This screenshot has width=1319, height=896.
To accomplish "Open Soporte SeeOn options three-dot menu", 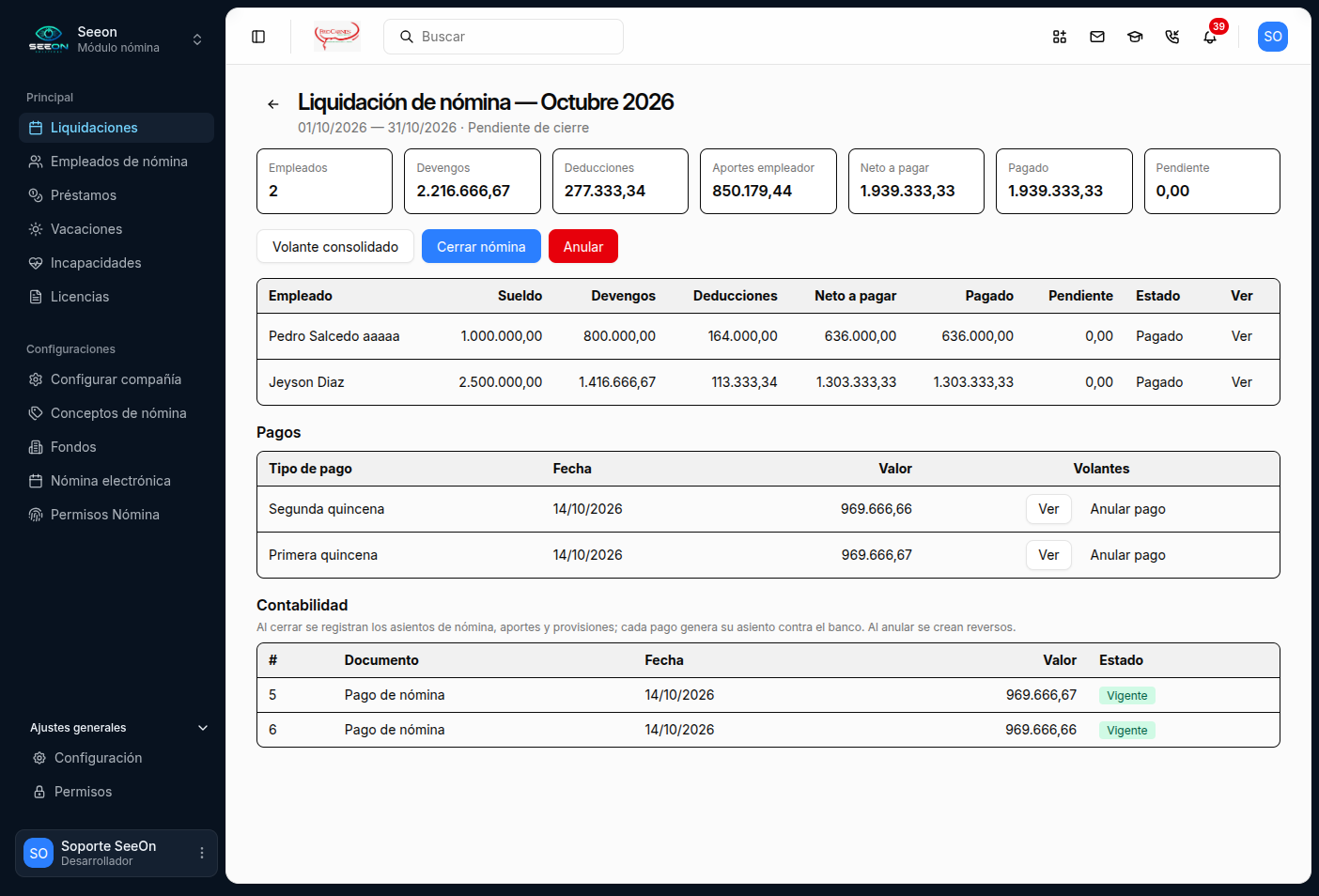I will point(202,853).
